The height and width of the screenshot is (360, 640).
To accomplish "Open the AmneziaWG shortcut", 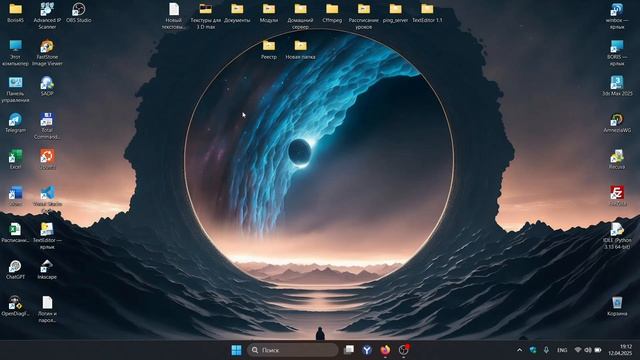I will click(617, 123).
